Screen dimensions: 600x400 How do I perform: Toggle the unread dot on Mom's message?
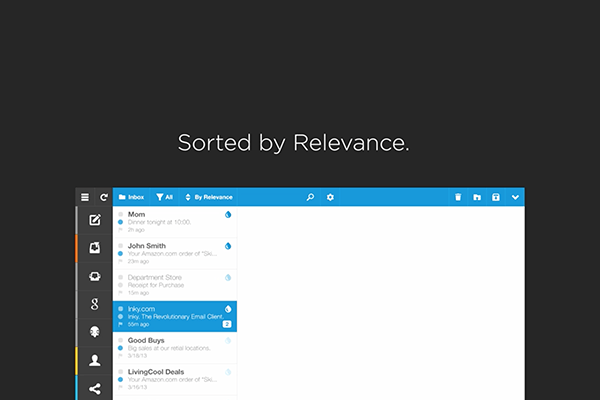pyautogui.click(x=121, y=222)
